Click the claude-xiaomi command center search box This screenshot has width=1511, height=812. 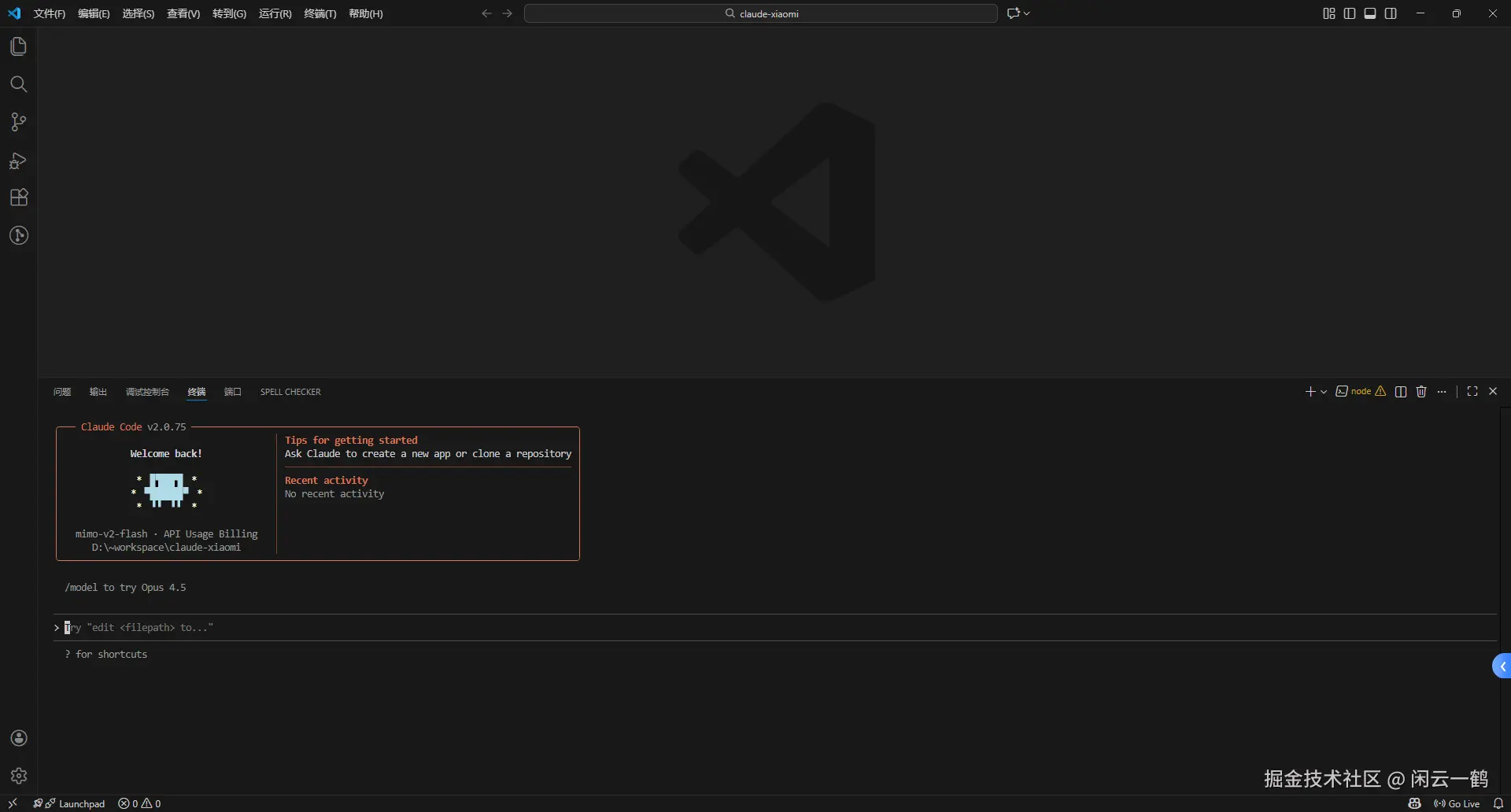tap(760, 13)
